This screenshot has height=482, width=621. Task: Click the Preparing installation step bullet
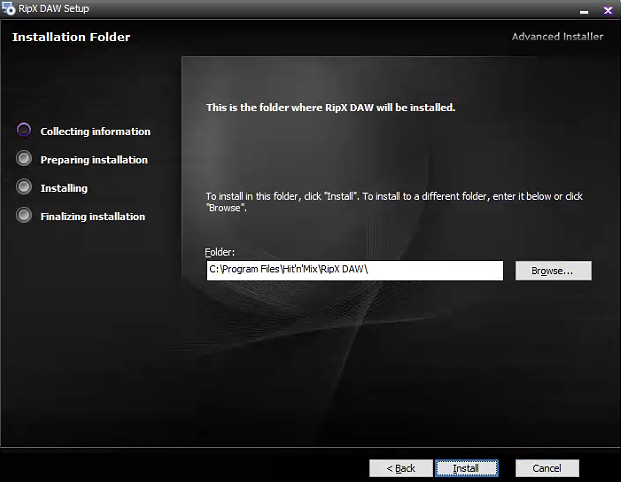click(24, 159)
